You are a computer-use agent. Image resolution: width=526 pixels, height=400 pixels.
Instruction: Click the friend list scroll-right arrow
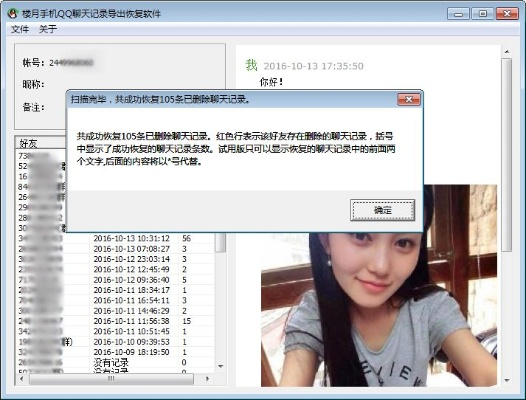coord(207,379)
